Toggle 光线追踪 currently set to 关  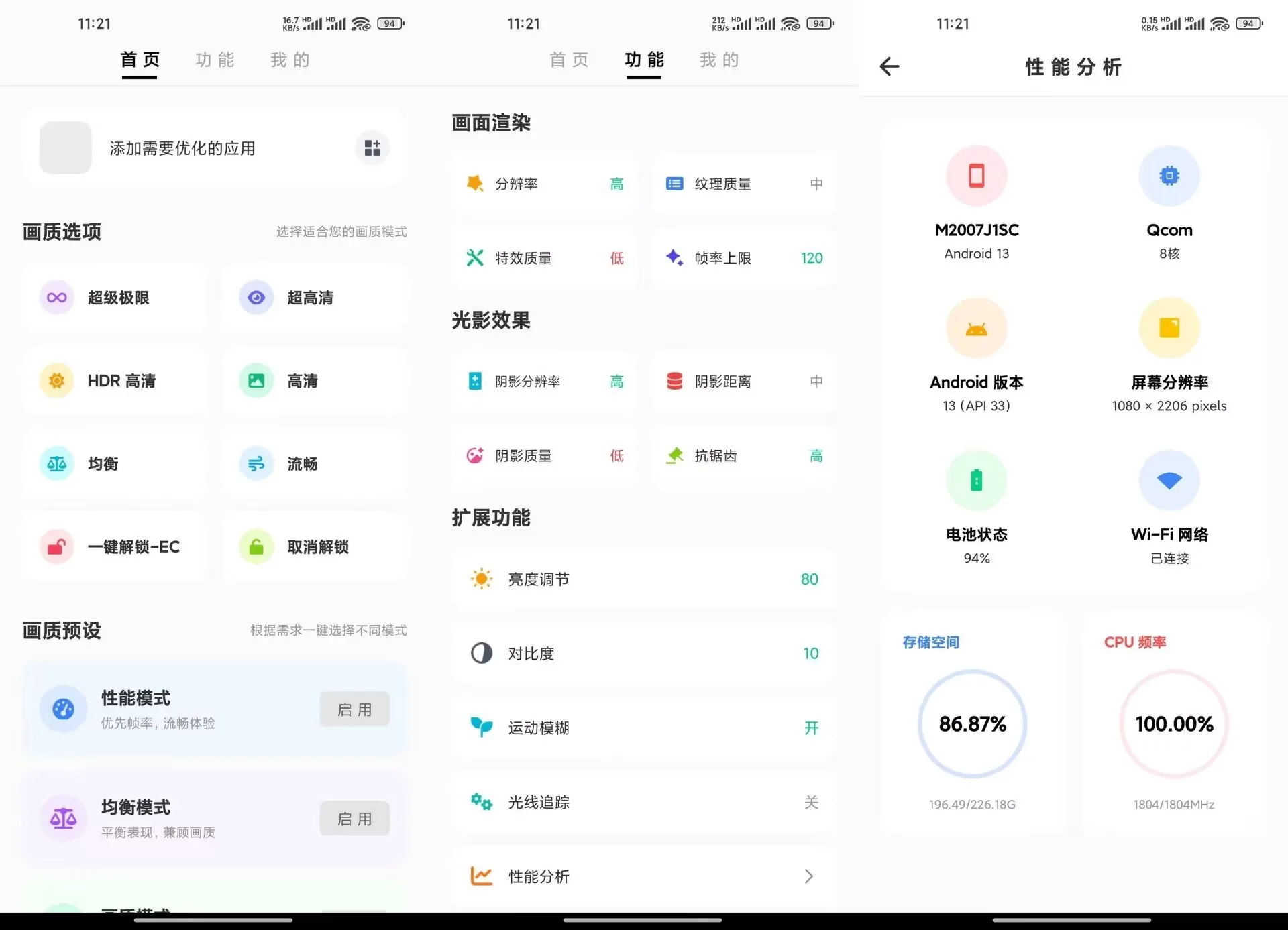tap(644, 802)
